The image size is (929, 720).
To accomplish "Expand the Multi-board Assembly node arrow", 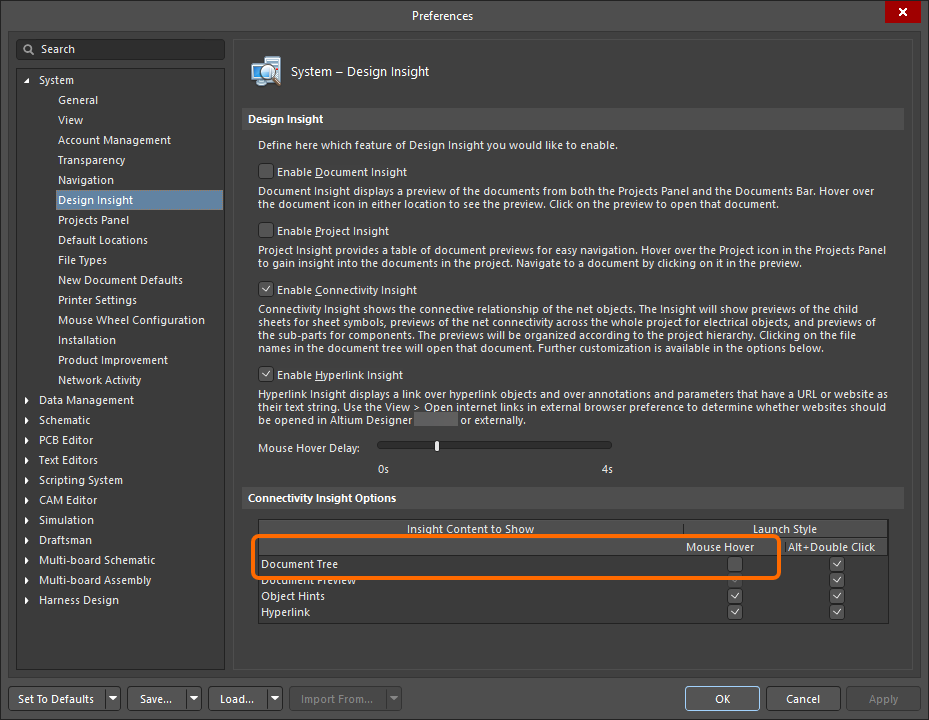I will [27, 581].
